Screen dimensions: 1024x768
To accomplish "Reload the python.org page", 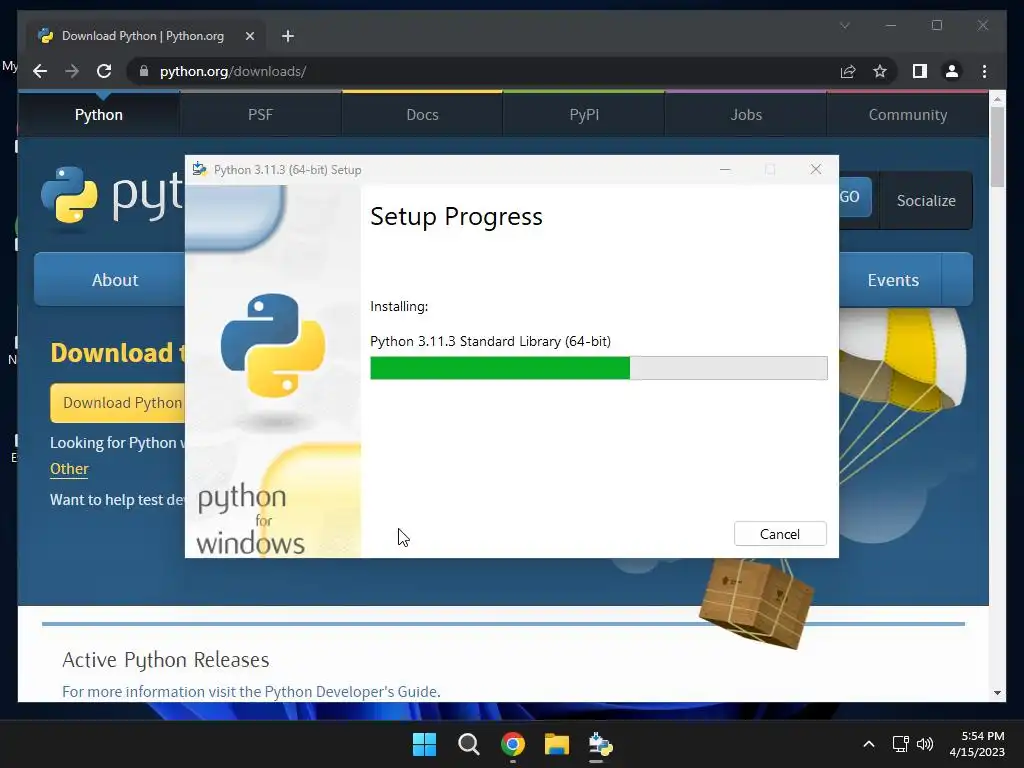I will pos(104,71).
